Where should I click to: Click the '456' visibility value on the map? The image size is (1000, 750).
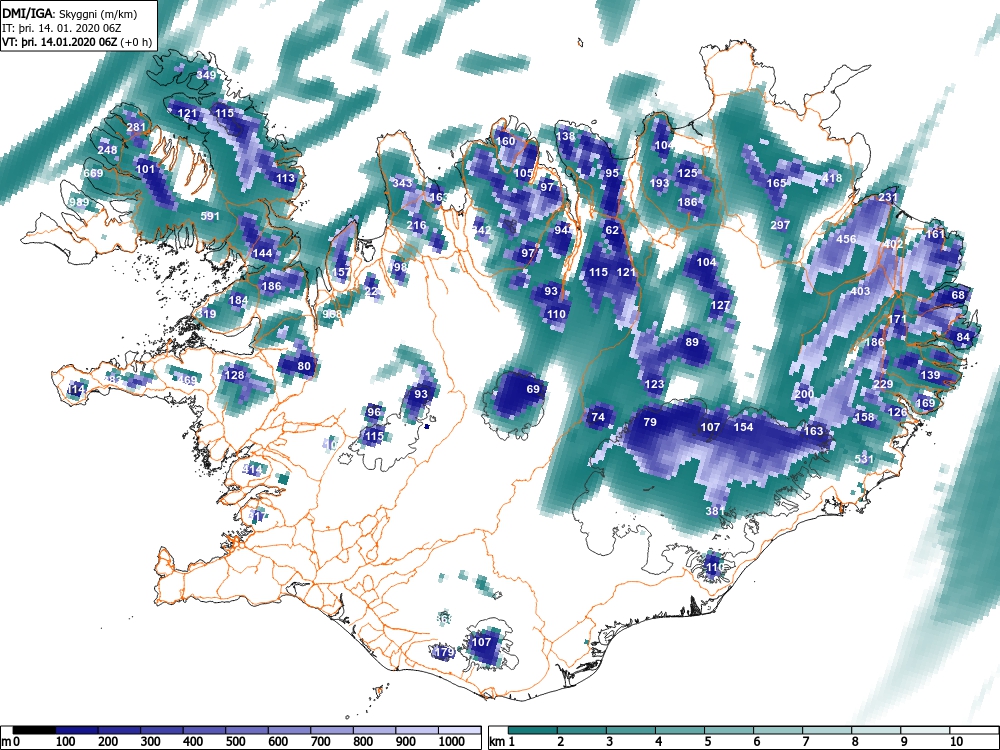[x=846, y=239]
